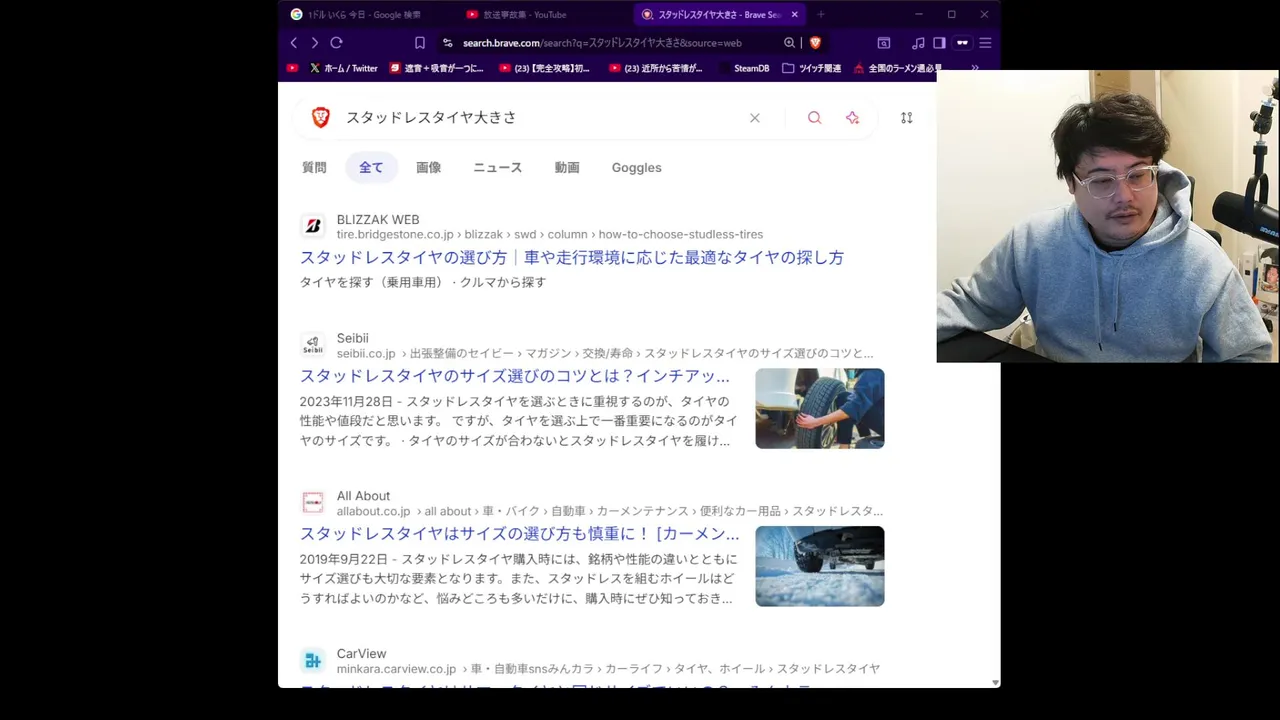1280x720 pixels.
Task: Open the first YouTube icon bookmark
Action: [x=292, y=68]
